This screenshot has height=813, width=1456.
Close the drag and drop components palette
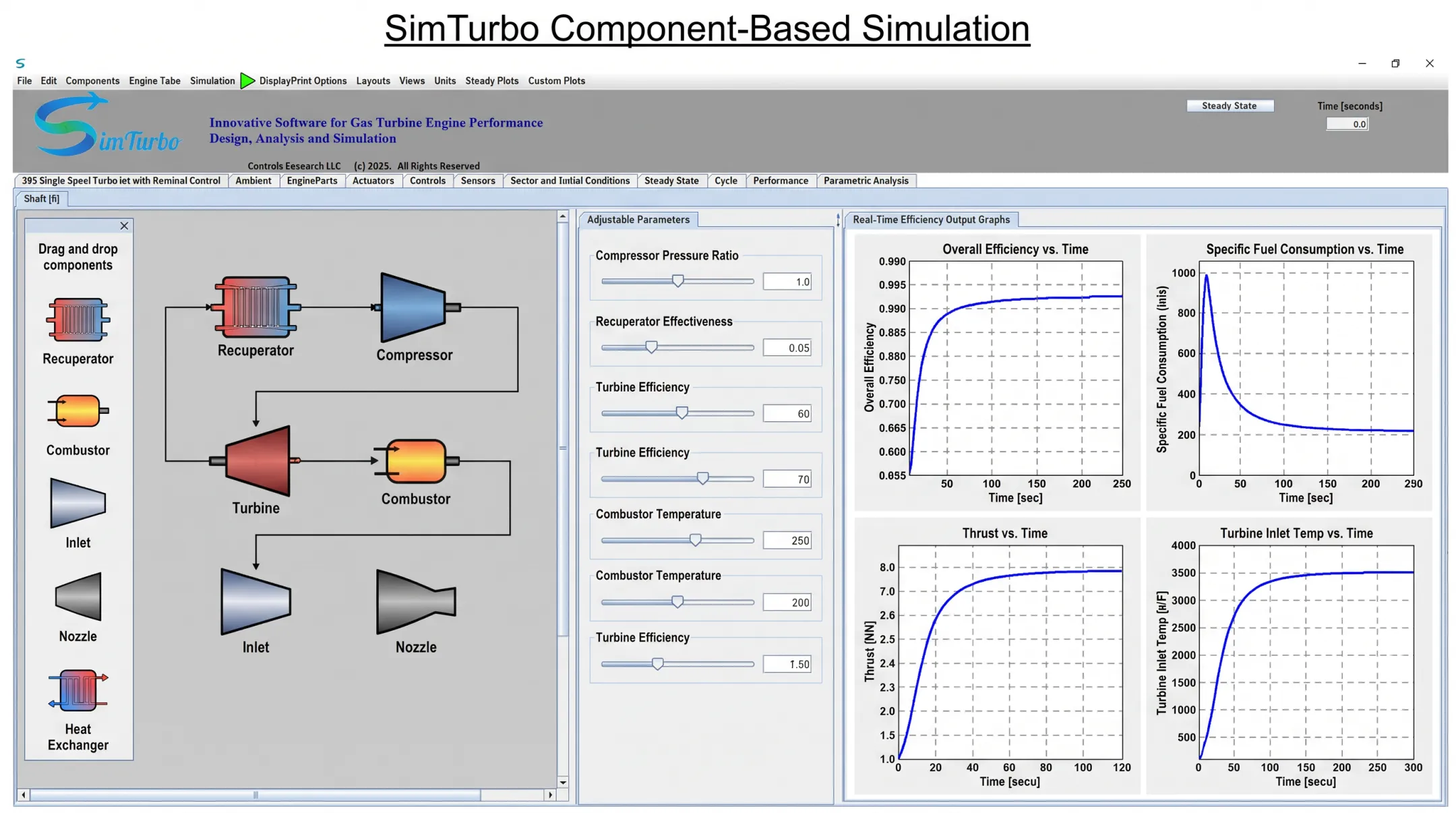coord(124,226)
